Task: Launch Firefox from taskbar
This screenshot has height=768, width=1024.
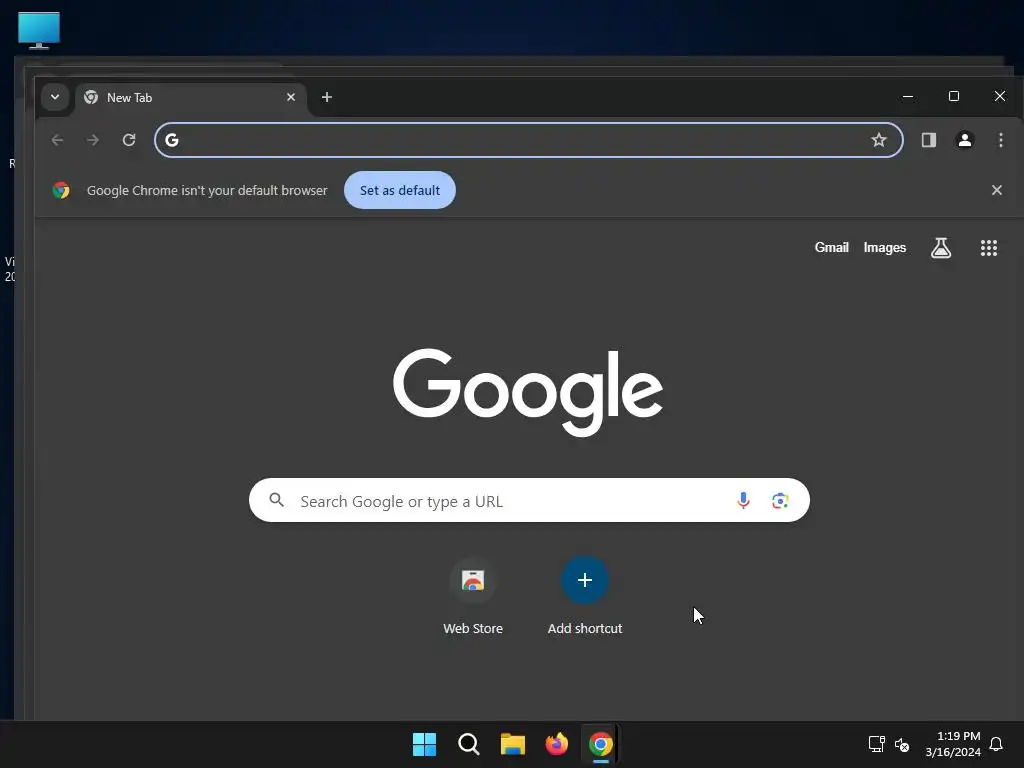Action: click(556, 744)
